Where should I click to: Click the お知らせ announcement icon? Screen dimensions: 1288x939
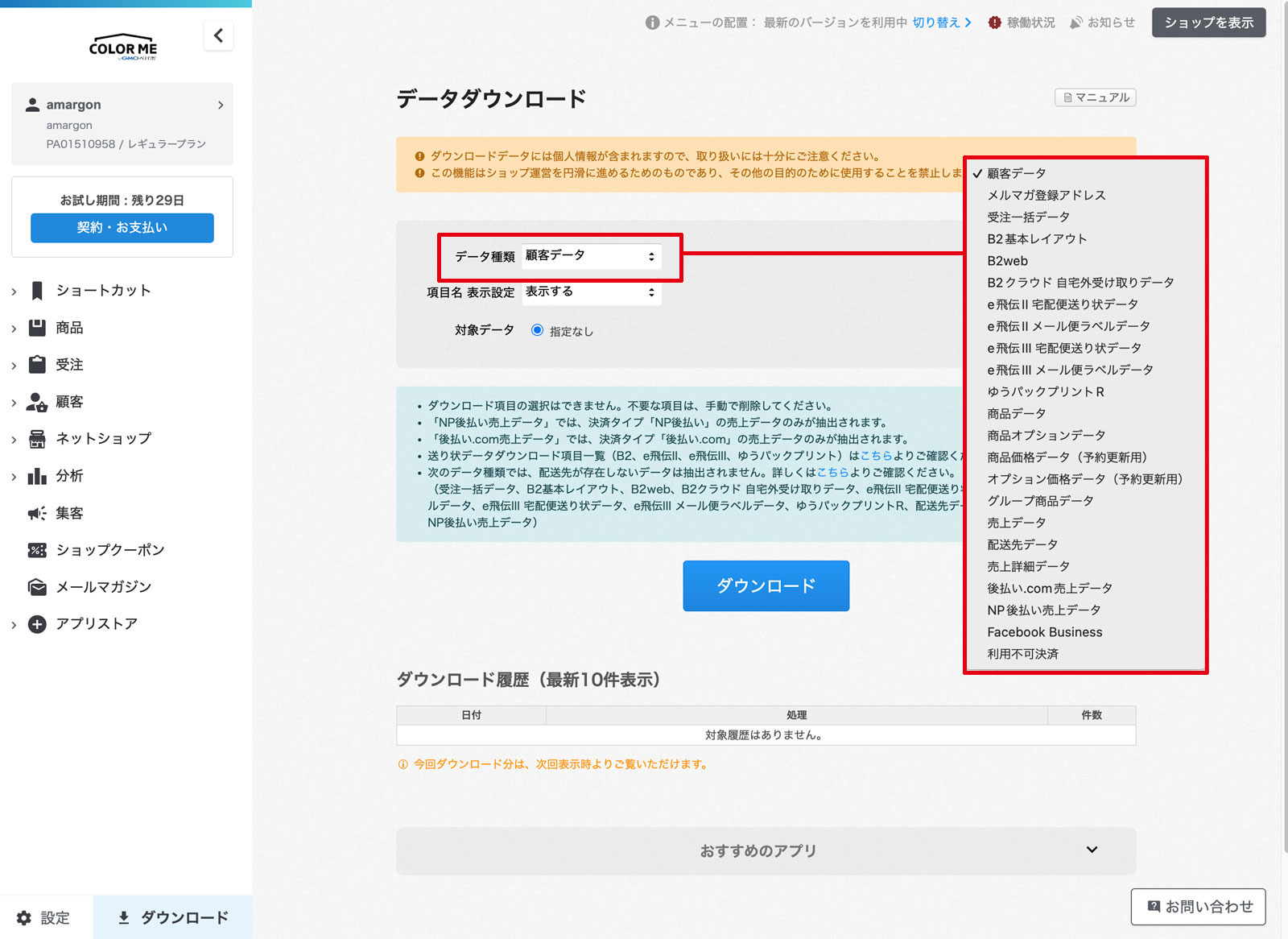coord(1076,23)
